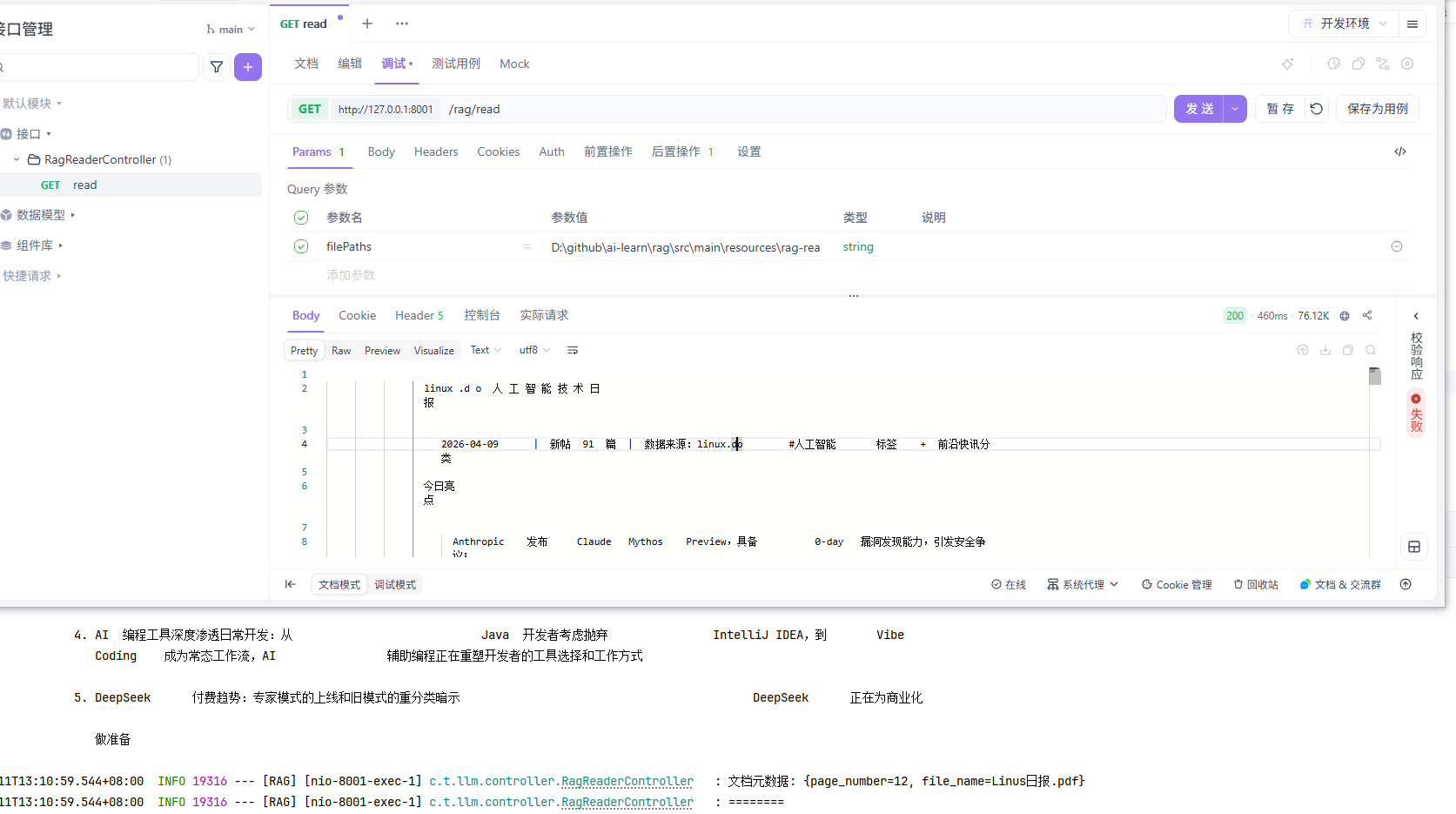Open the GET method dropdown
This screenshot has width=1456, height=814.
pyautogui.click(x=310, y=109)
